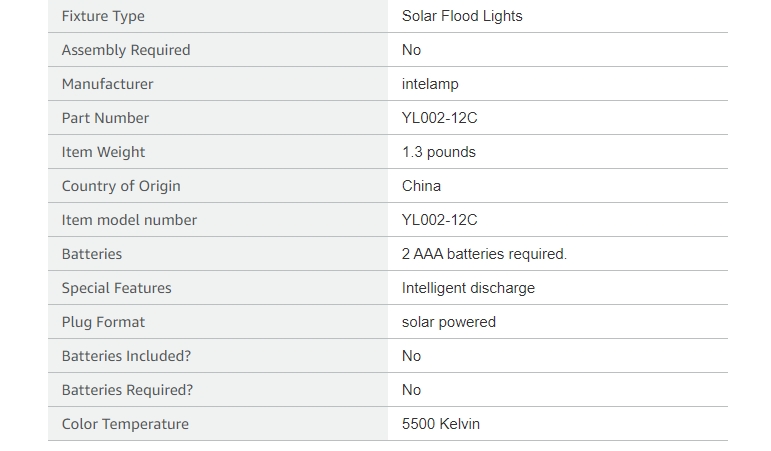Select the Solar Flood Lights value
This screenshot has width=771, height=451.
click(462, 16)
